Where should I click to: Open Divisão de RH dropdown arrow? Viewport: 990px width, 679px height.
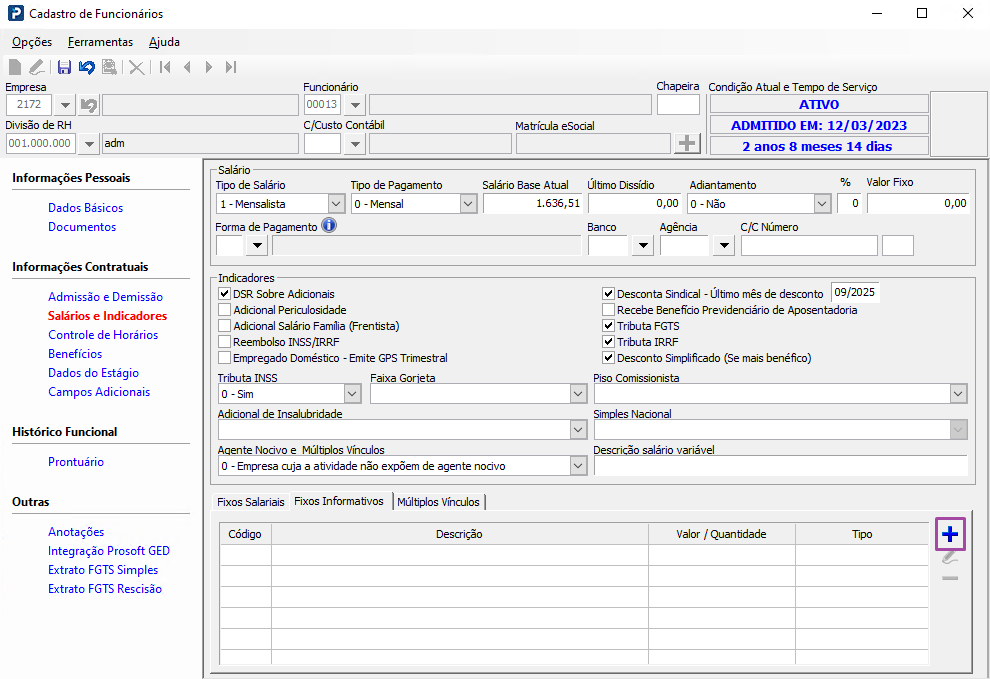coord(89,143)
